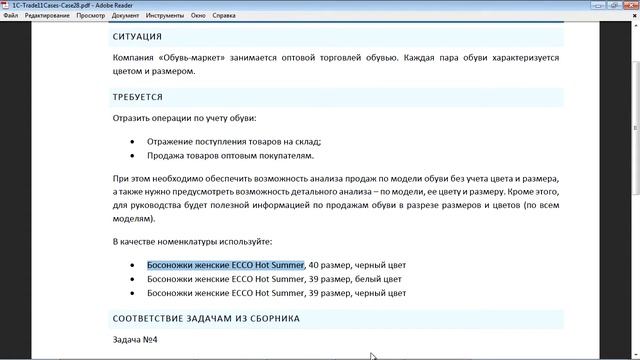Click bullet Отражение поступления товаров на склад
This screenshot has width=640, height=360.
(234, 142)
